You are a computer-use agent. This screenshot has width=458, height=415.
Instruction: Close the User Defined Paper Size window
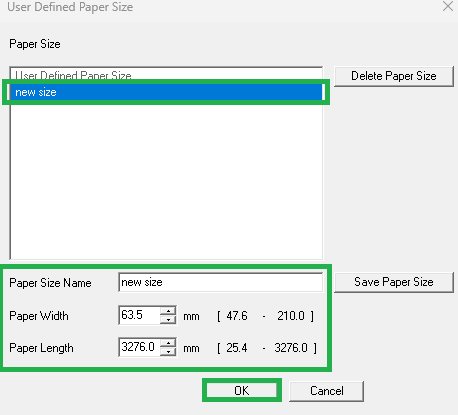(448, 6)
